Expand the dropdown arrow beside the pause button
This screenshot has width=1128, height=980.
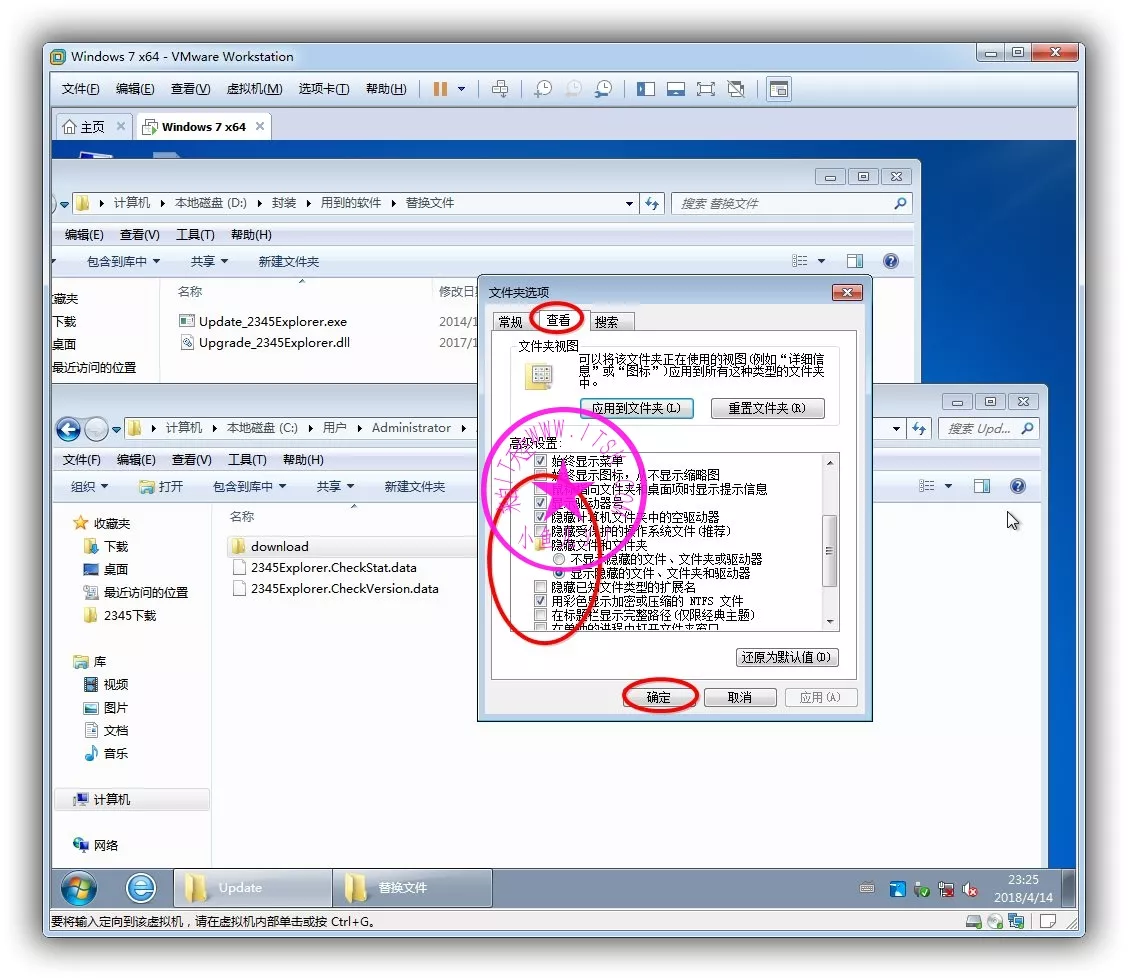[x=461, y=89]
